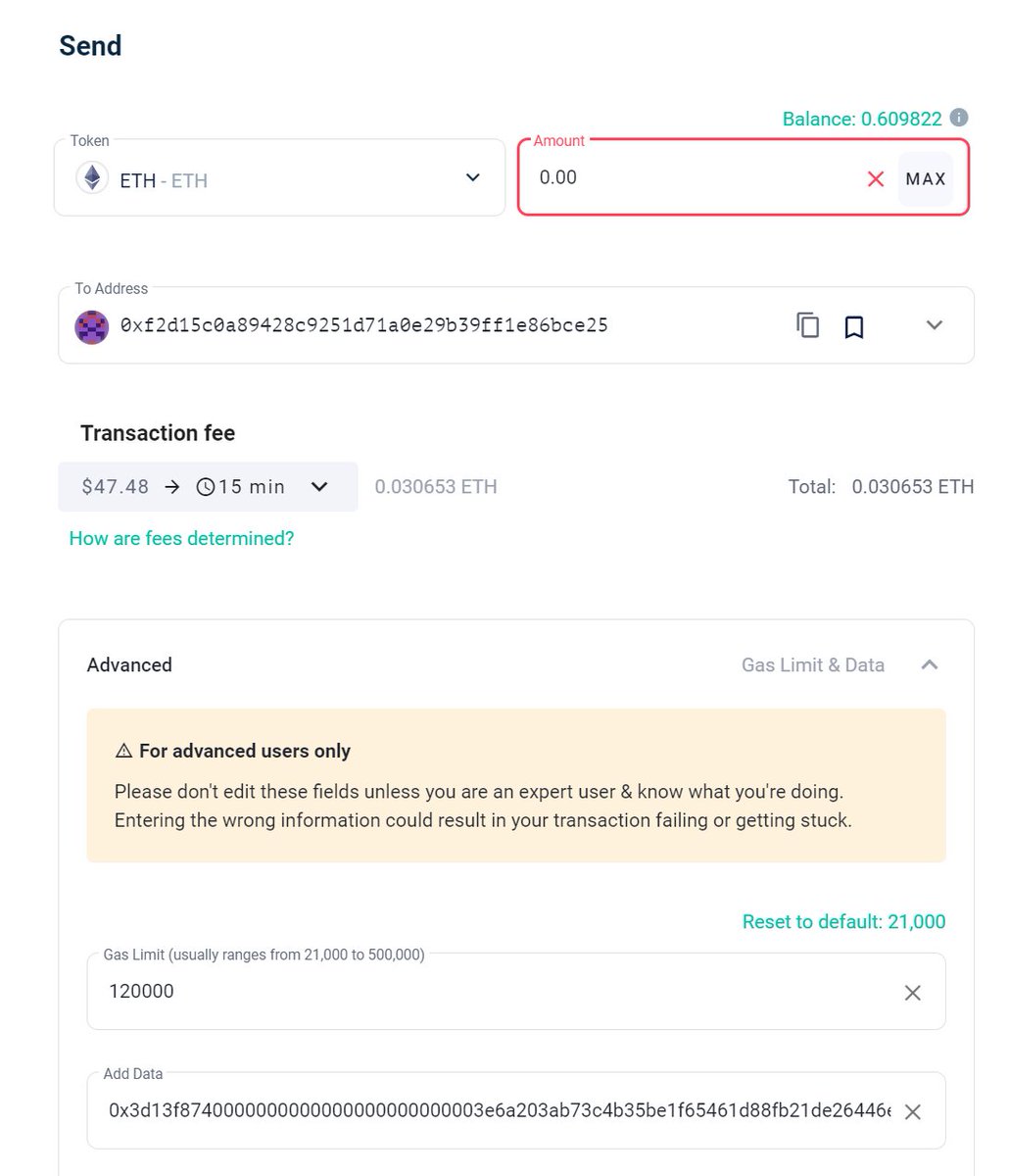Clear the Add Data field with the X icon
This screenshot has height=1176, width=1009.
(912, 1112)
